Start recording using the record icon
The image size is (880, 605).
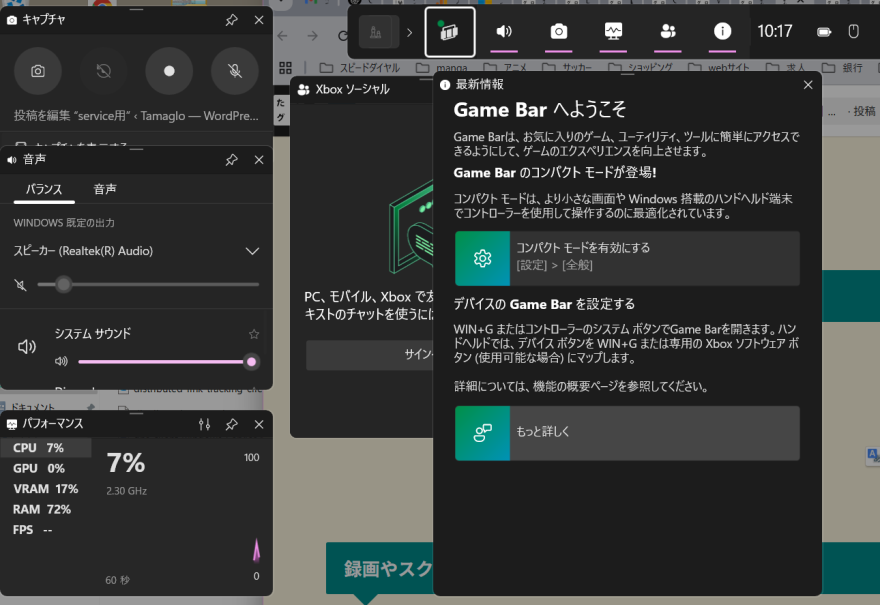(x=169, y=71)
